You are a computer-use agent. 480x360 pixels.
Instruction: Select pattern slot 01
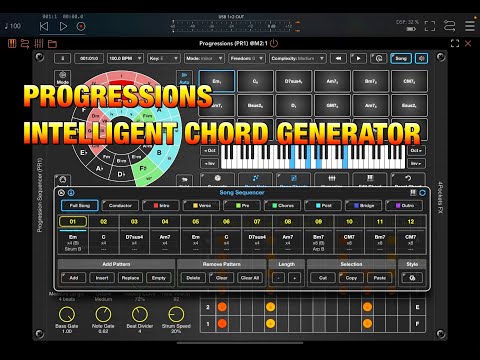point(73,221)
